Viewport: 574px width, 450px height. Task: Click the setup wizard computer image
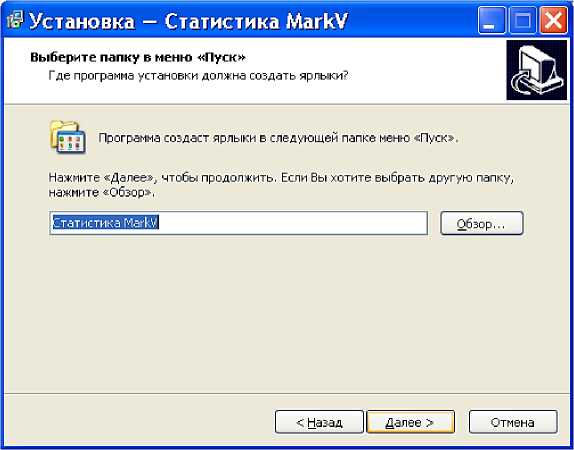[x=537, y=70]
